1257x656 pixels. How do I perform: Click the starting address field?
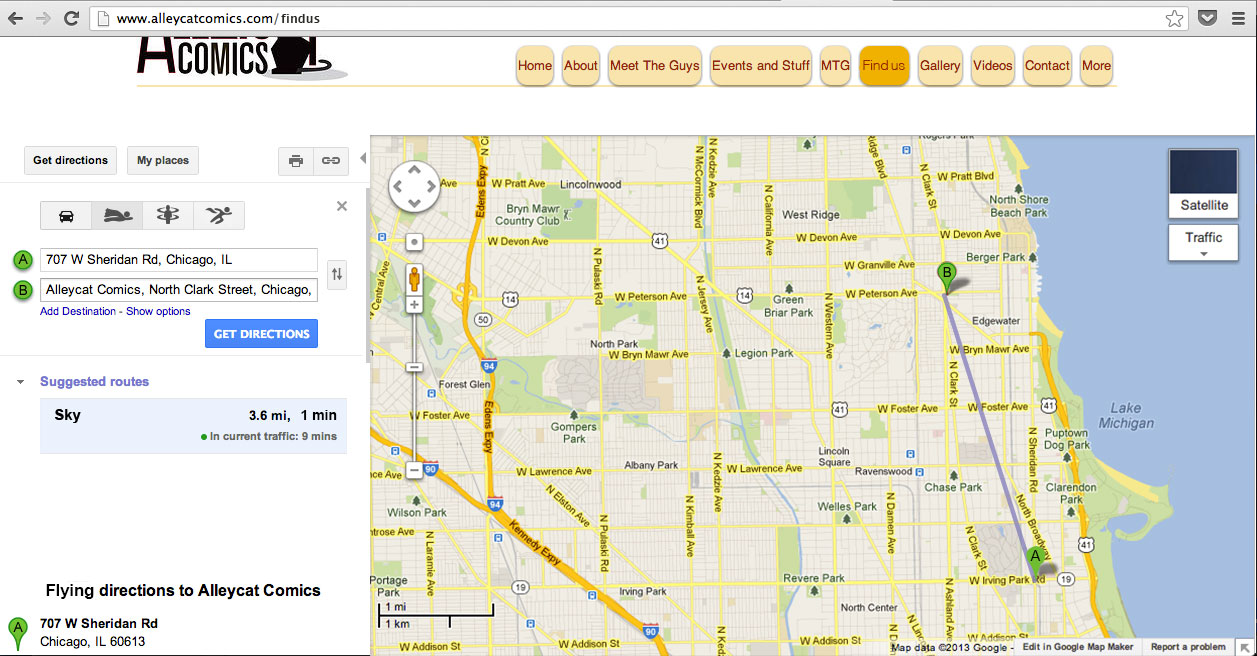179,260
